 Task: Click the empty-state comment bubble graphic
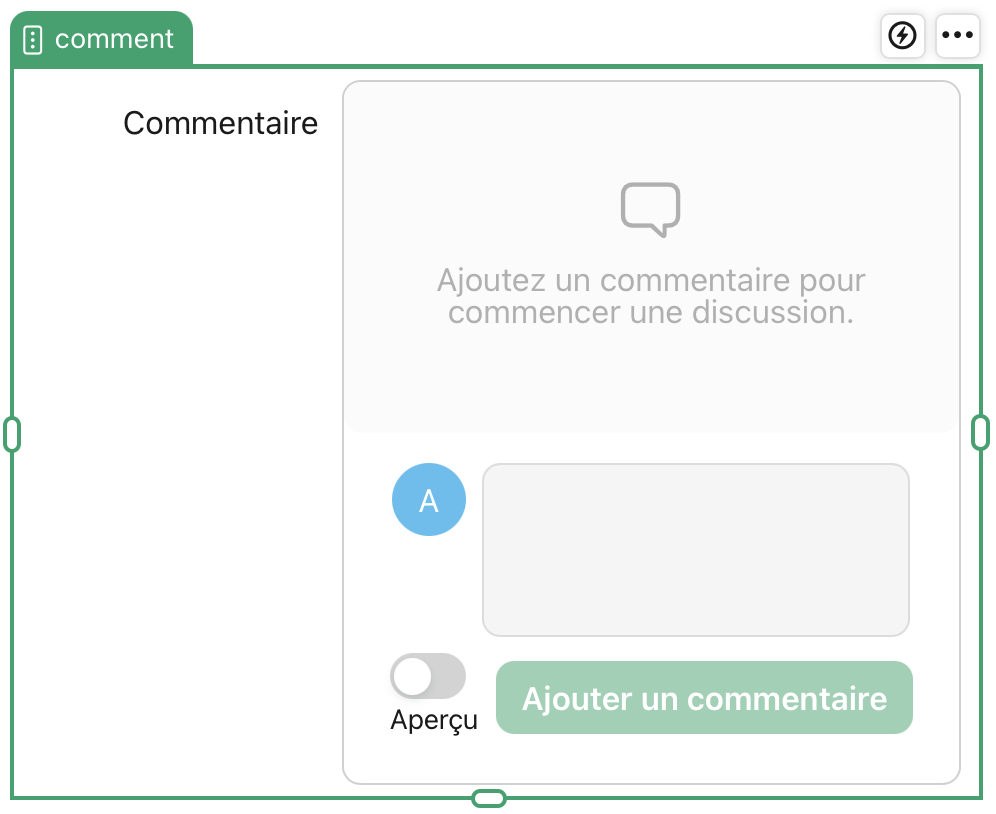click(x=651, y=208)
